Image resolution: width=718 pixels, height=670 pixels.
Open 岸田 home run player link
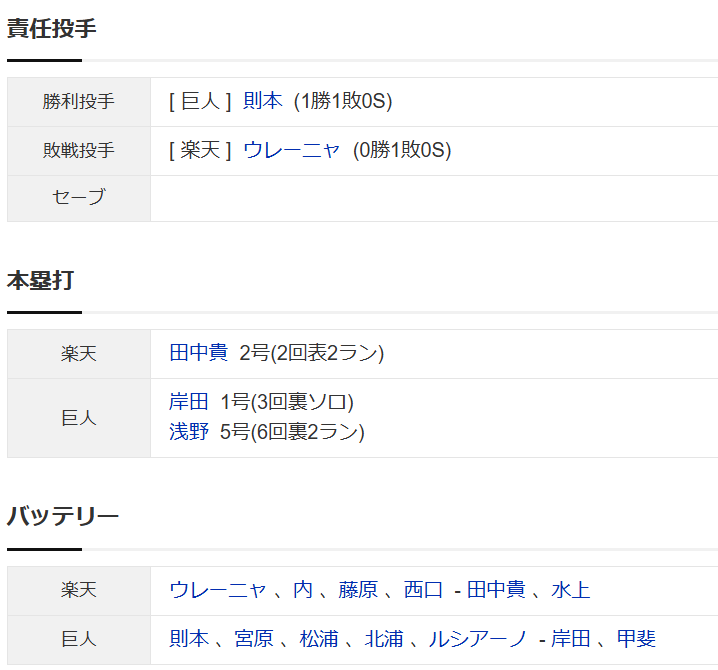(x=189, y=402)
